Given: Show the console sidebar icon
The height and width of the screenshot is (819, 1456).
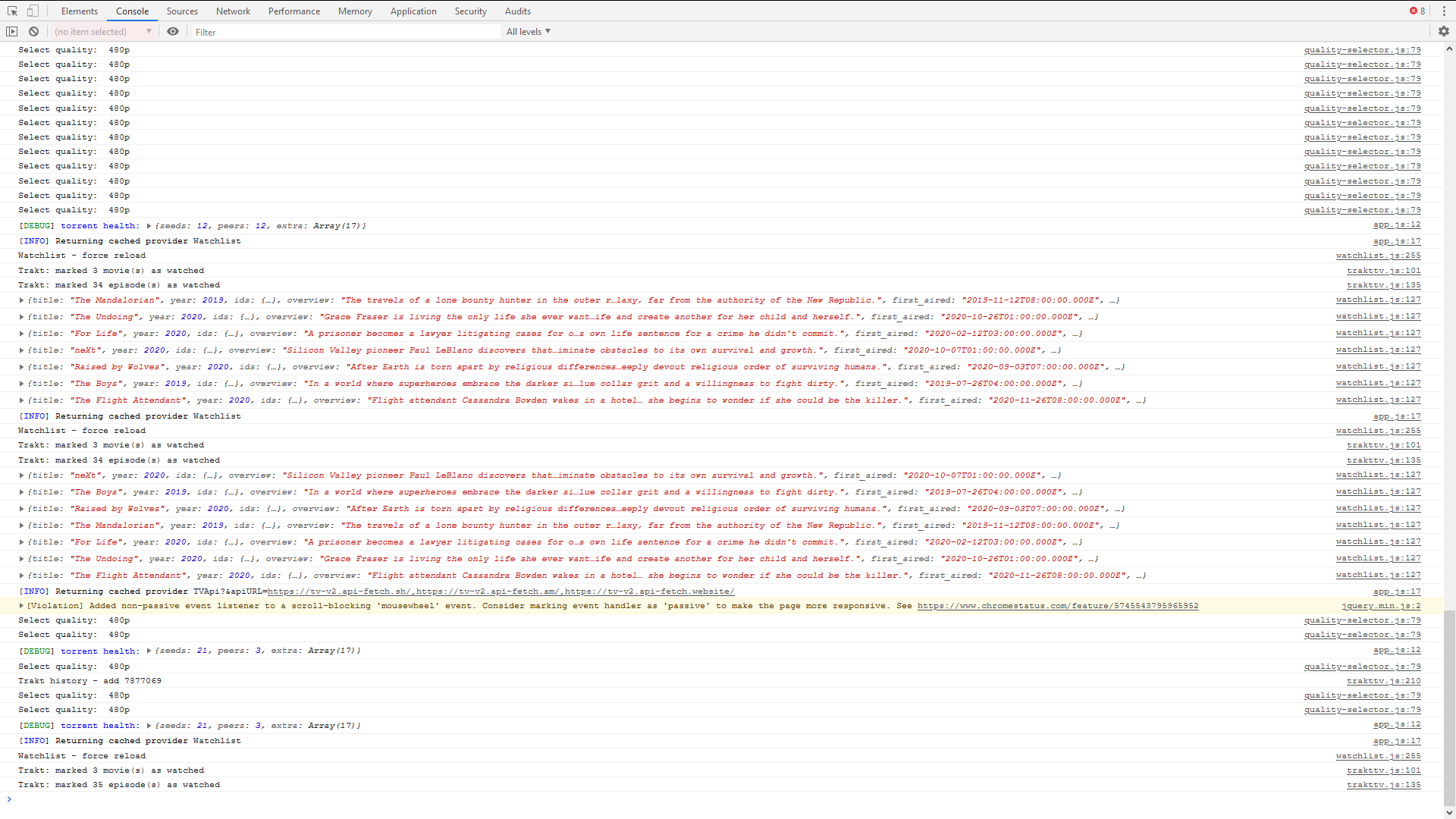Looking at the screenshot, I should tap(11, 31).
